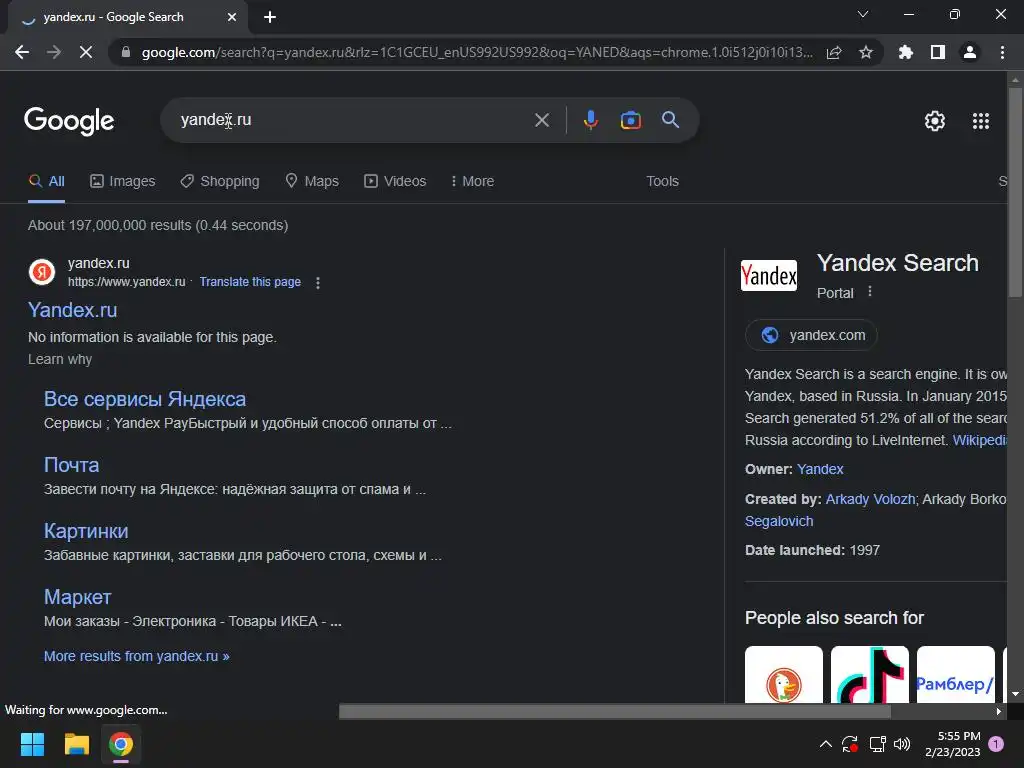Switch to the Maps tab
The image size is (1024, 768).
click(x=312, y=182)
